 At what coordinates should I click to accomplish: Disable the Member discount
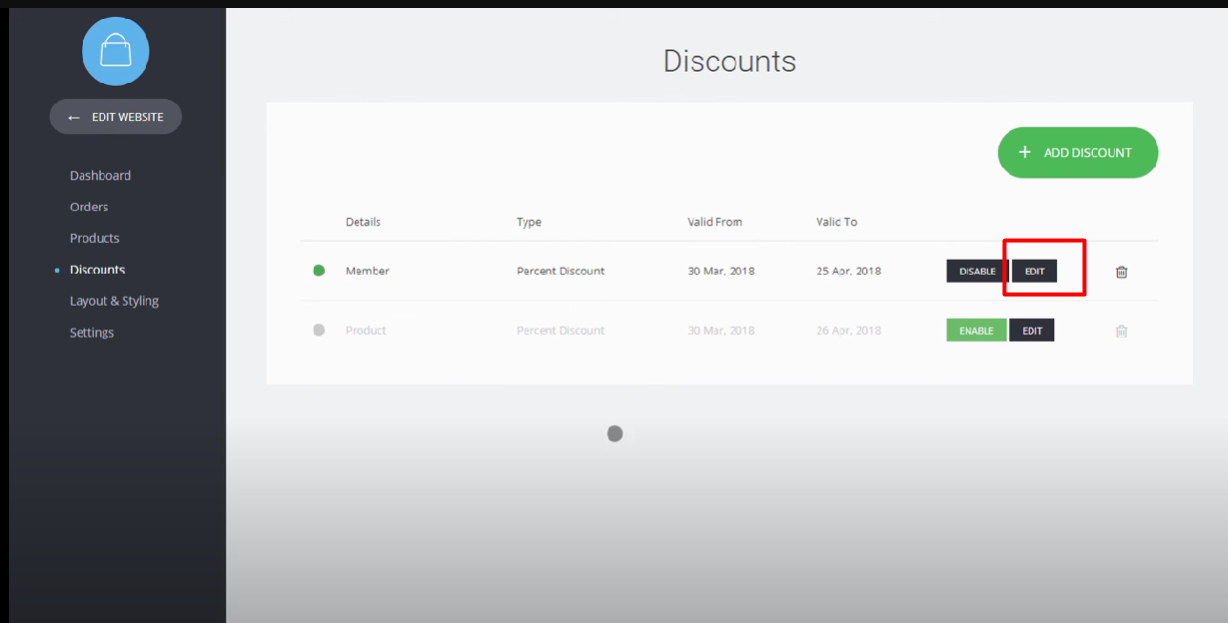tap(977, 271)
